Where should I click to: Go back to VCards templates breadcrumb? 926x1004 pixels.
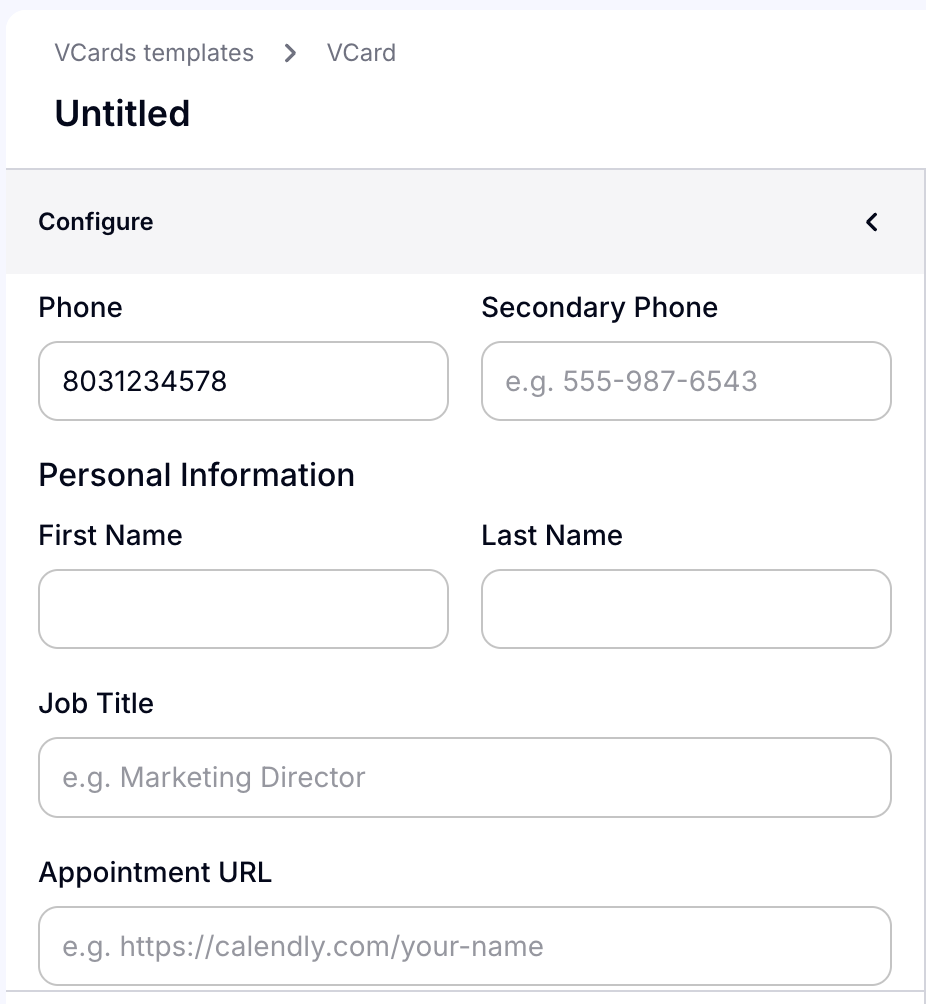(154, 53)
